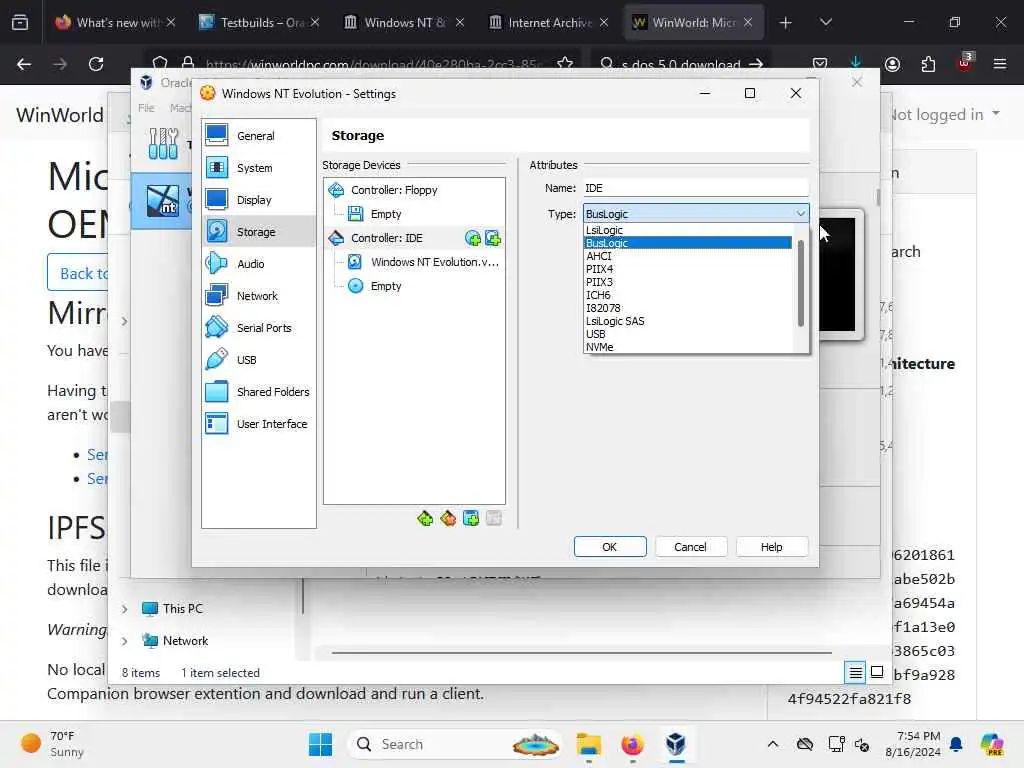This screenshot has height=768, width=1024.
Task: Open Help for the settings dialog
Action: 771,547
